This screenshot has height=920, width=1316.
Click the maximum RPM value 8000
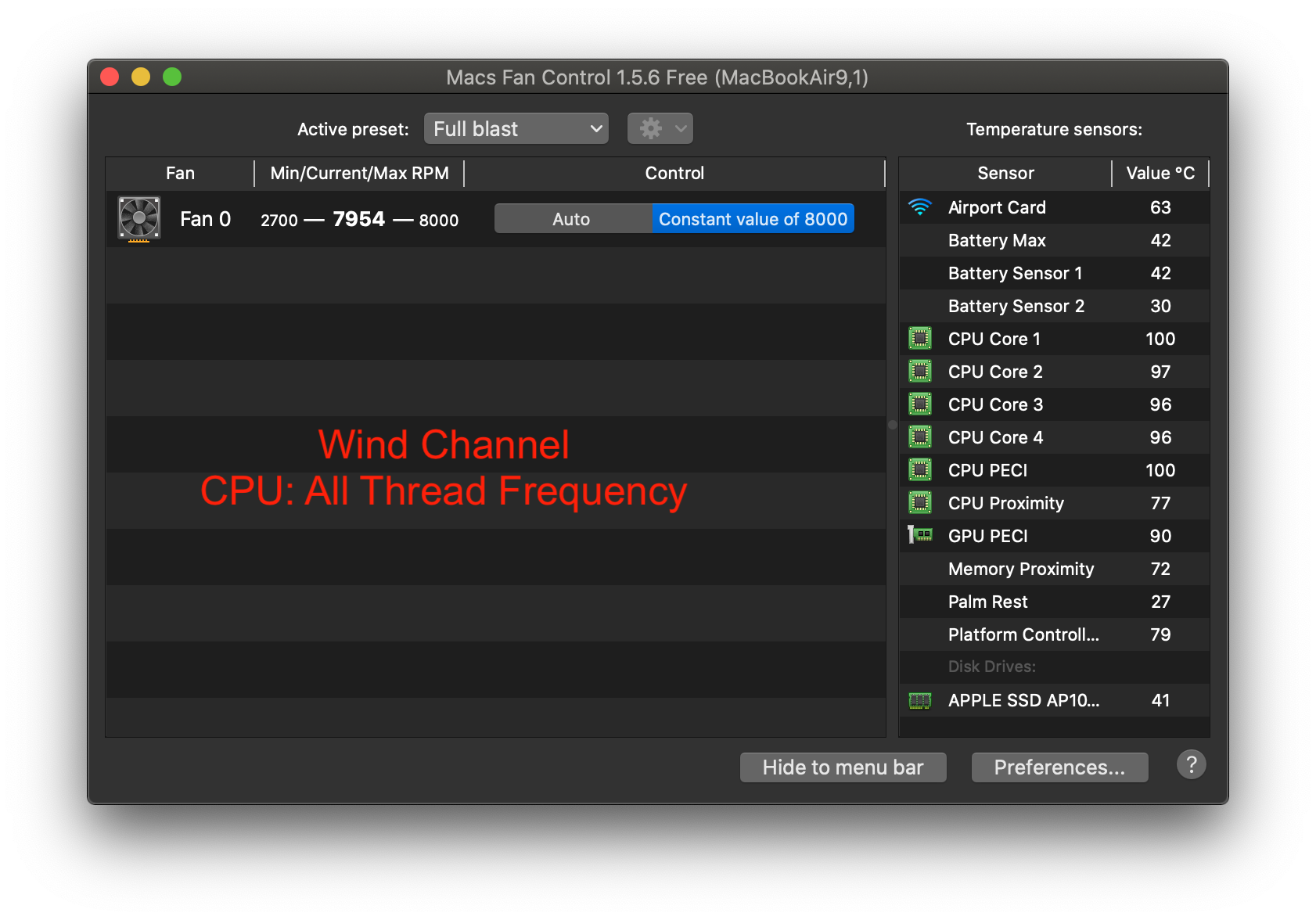[x=439, y=221]
